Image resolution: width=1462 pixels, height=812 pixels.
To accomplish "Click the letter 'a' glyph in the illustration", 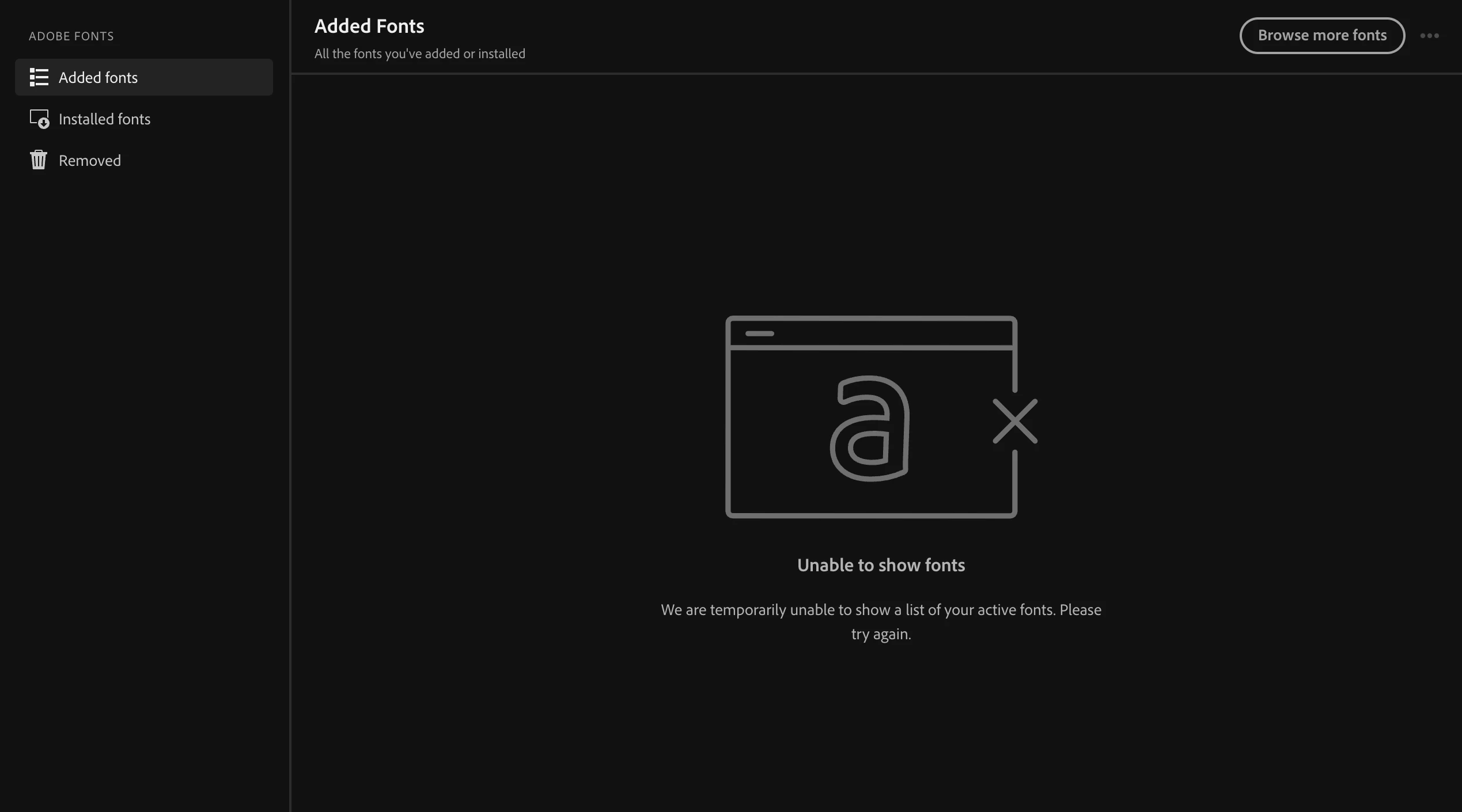I will 870,428.
